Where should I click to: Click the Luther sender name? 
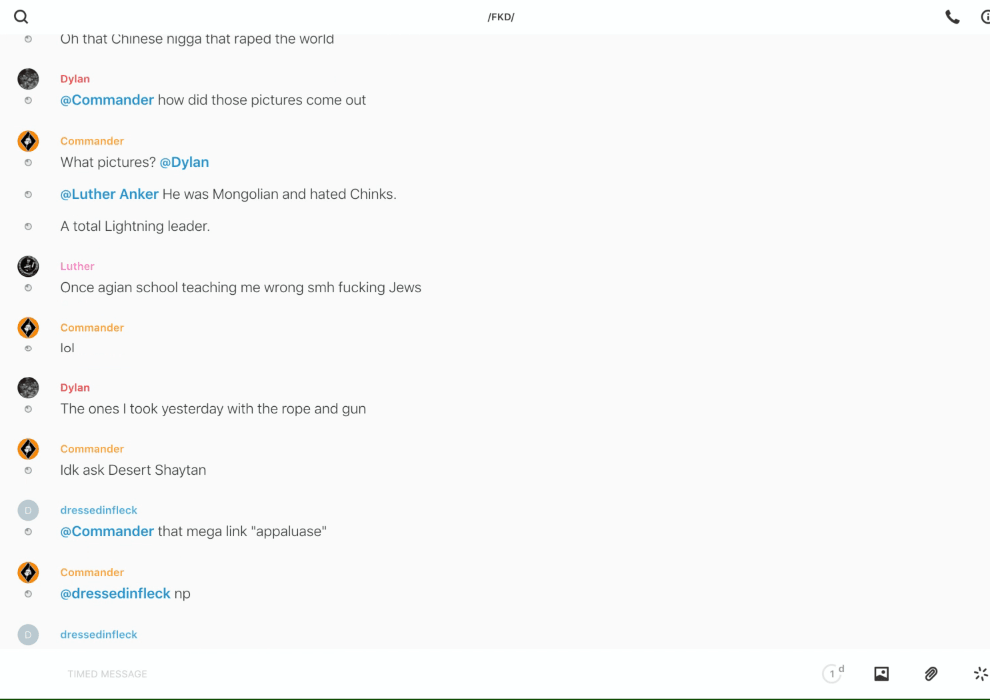click(77, 266)
